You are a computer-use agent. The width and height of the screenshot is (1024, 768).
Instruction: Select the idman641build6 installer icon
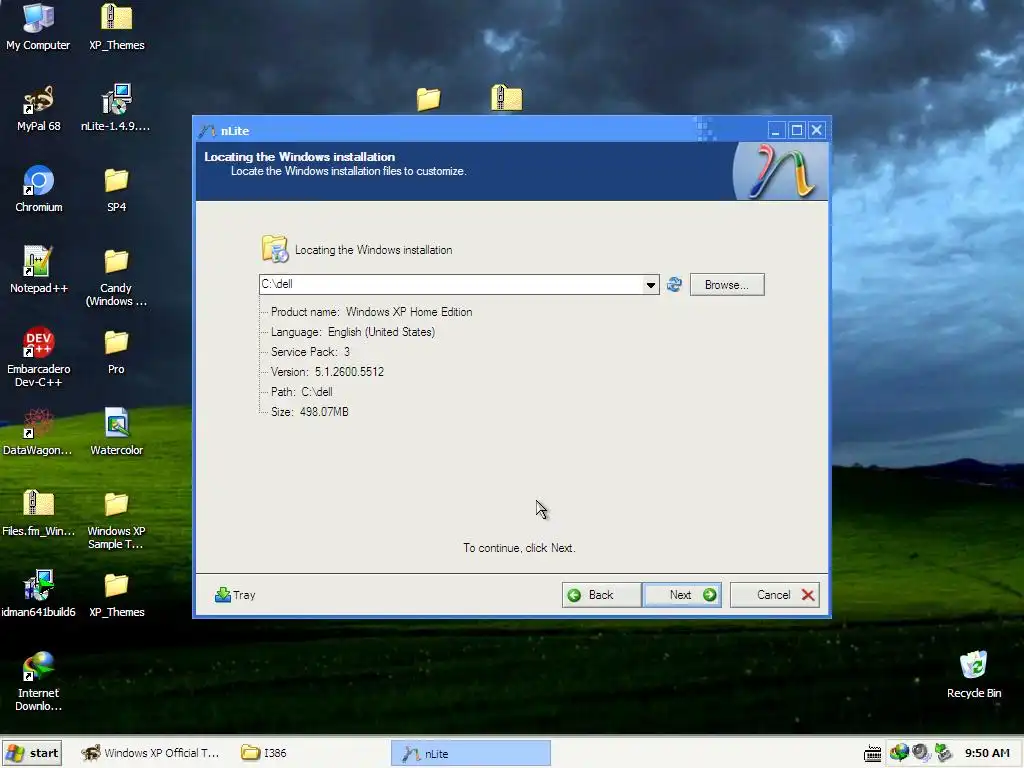tap(38, 594)
